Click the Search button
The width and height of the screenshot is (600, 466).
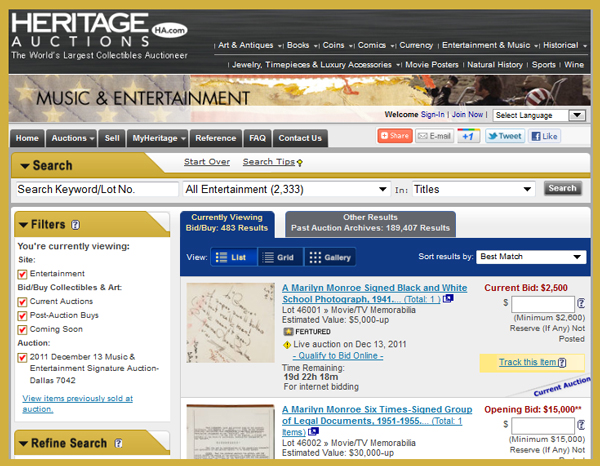pyautogui.click(x=562, y=188)
